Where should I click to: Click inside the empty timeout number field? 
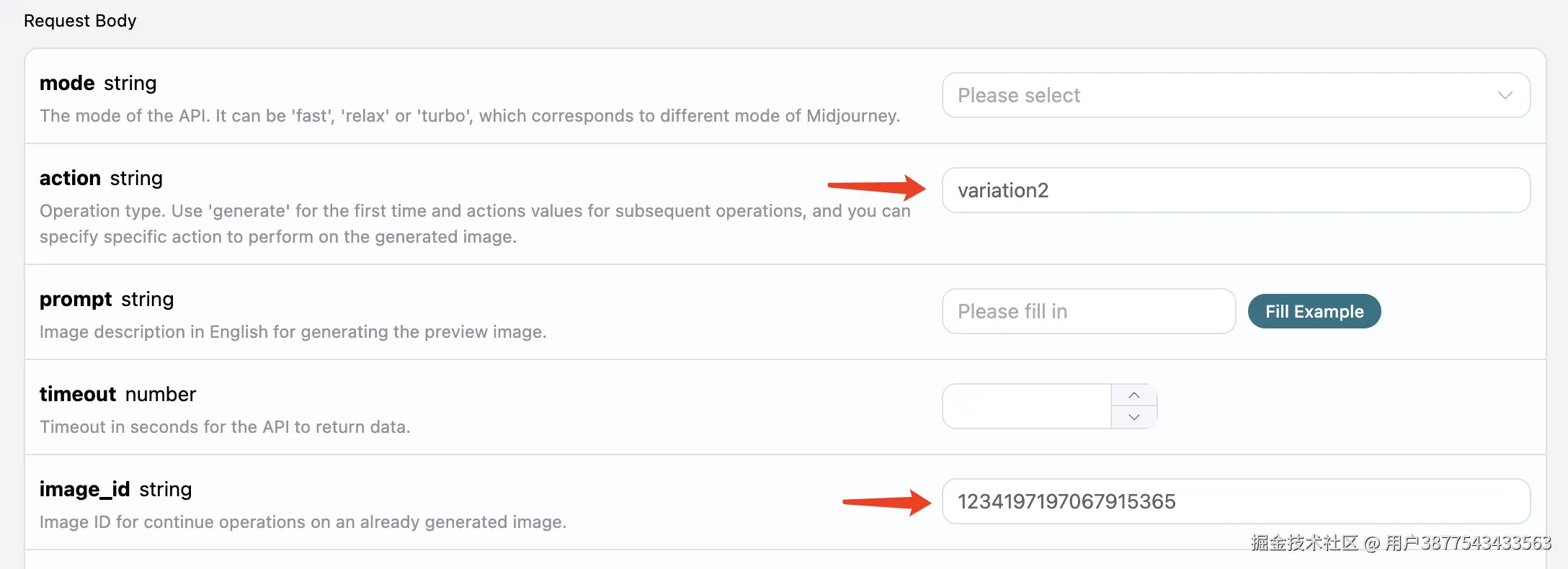(x=1027, y=406)
